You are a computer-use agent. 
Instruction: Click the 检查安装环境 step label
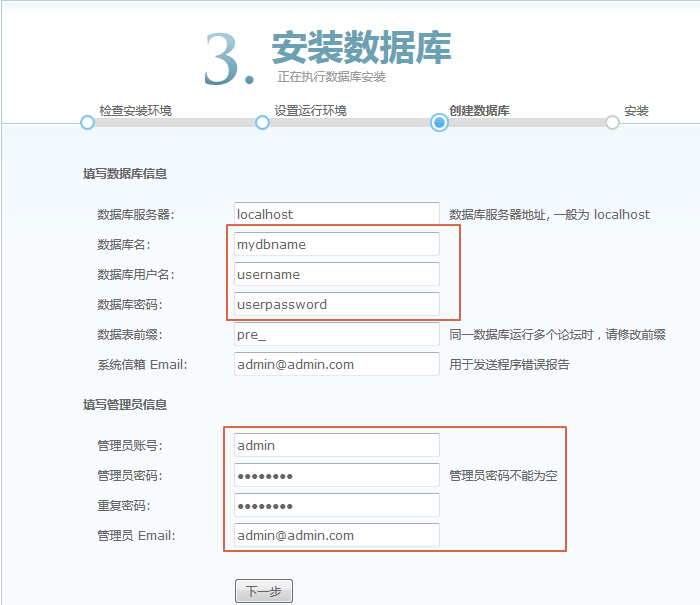(135, 110)
